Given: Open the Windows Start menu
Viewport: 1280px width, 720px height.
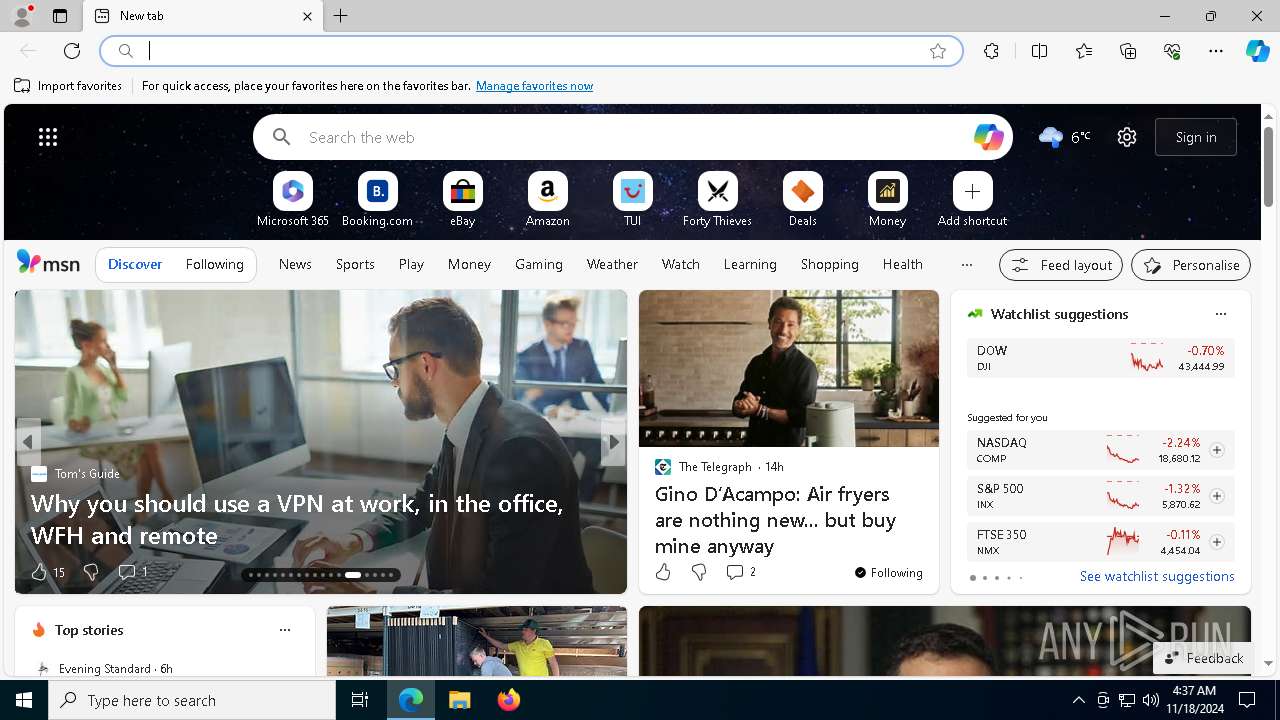Looking at the screenshot, I should click(24, 700).
